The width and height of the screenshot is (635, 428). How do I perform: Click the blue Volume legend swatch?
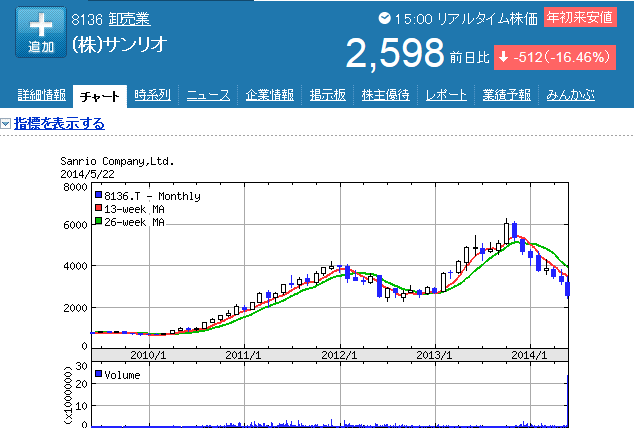[98, 373]
